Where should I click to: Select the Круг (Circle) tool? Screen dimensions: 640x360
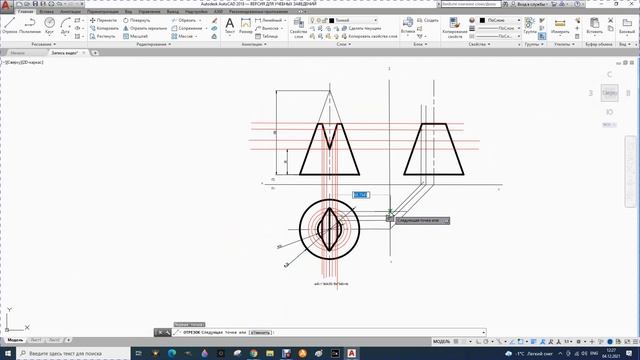coord(49,25)
